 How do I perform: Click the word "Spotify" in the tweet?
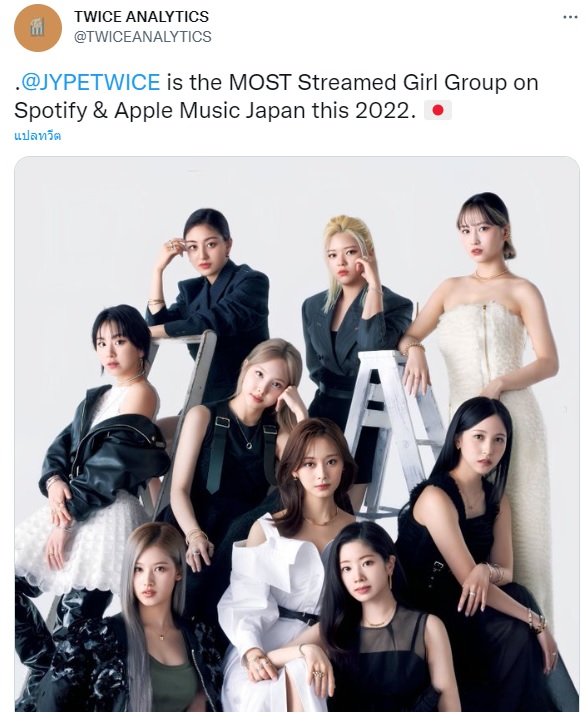[50, 111]
